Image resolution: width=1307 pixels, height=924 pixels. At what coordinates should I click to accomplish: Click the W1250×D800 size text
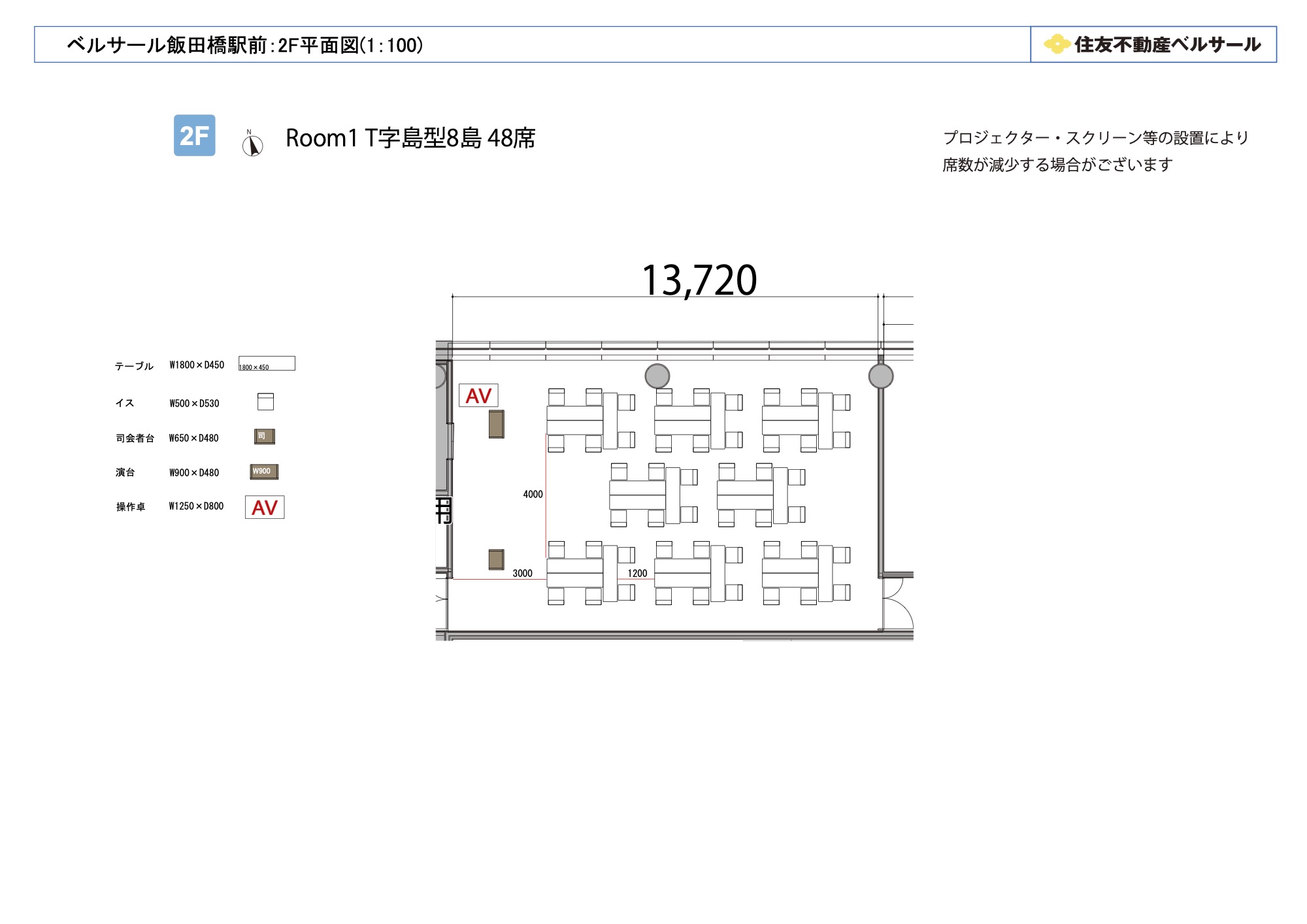tap(196, 506)
